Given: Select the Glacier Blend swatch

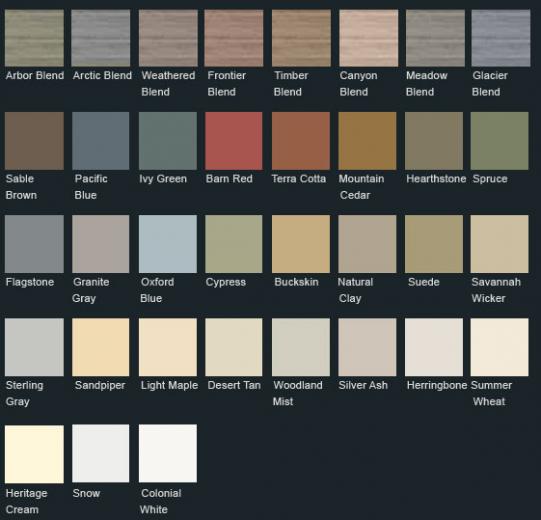Looking at the screenshot, I should pyautogui.click(x=501, y=38).
